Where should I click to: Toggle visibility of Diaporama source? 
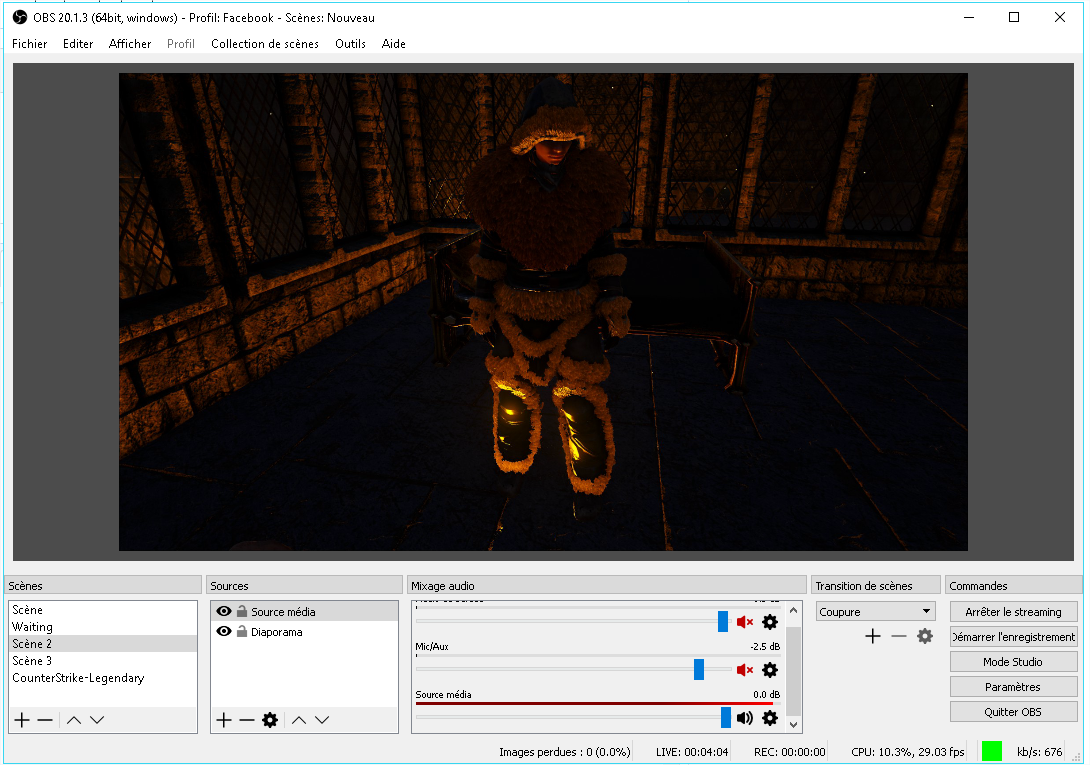224,631
